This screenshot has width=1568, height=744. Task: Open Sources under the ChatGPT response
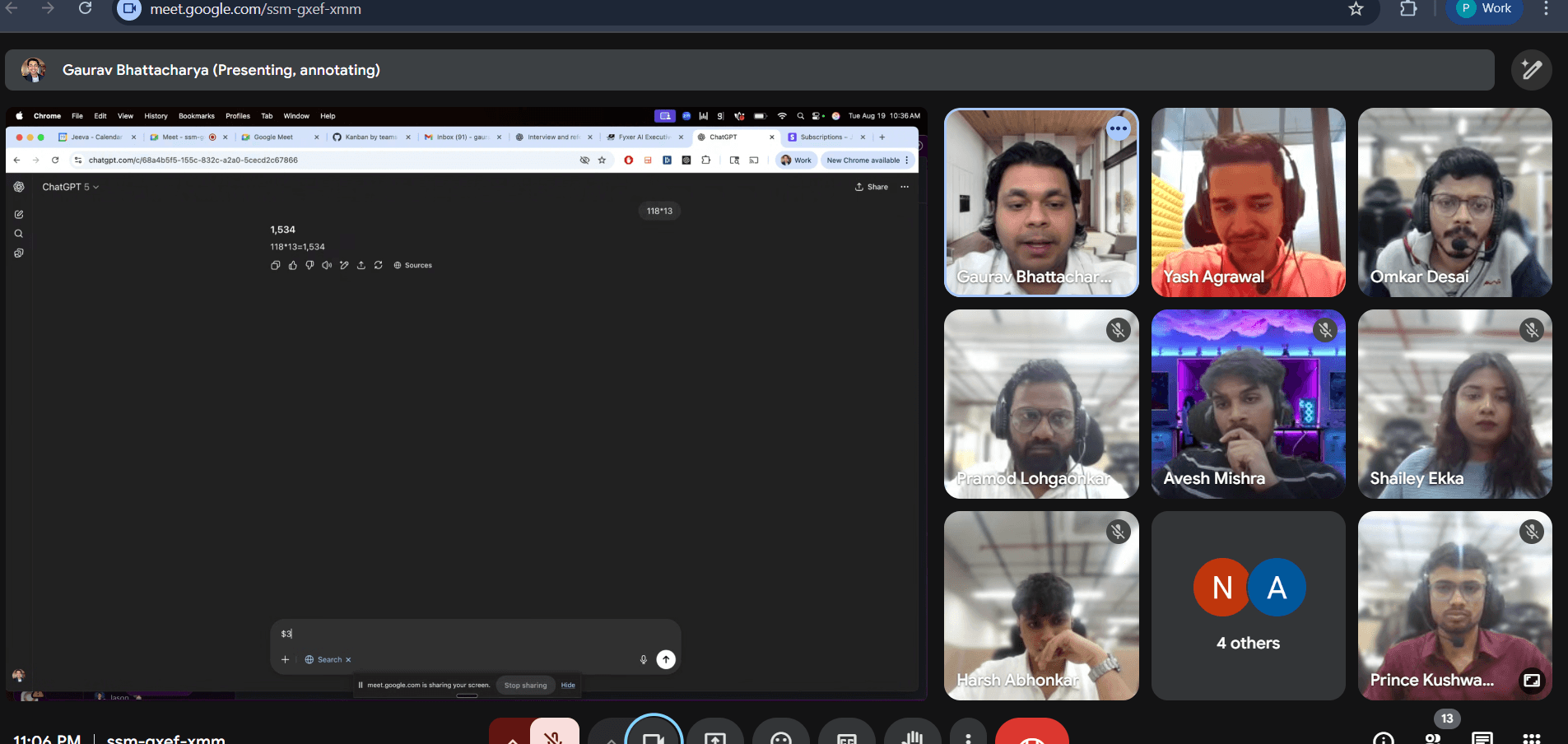click(x=413, y=265)
